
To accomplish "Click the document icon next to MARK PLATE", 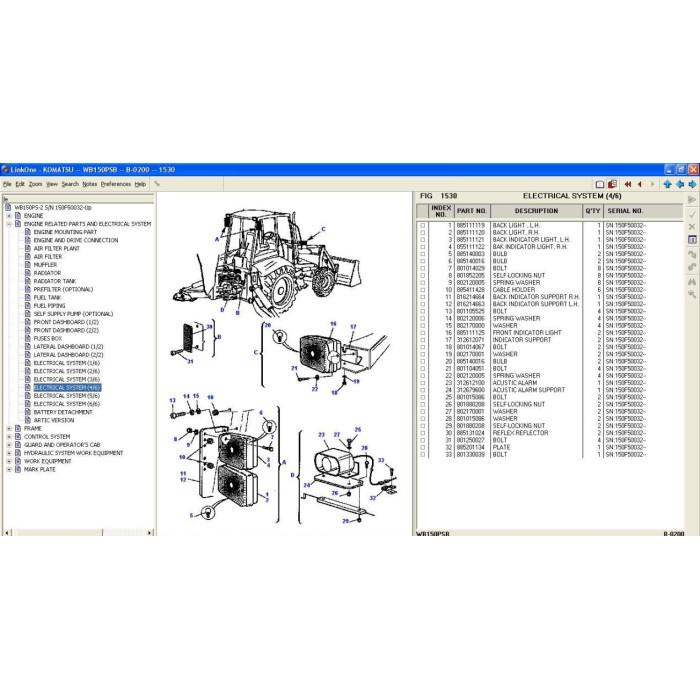I will pyautogui.click(x=18, y=470).
